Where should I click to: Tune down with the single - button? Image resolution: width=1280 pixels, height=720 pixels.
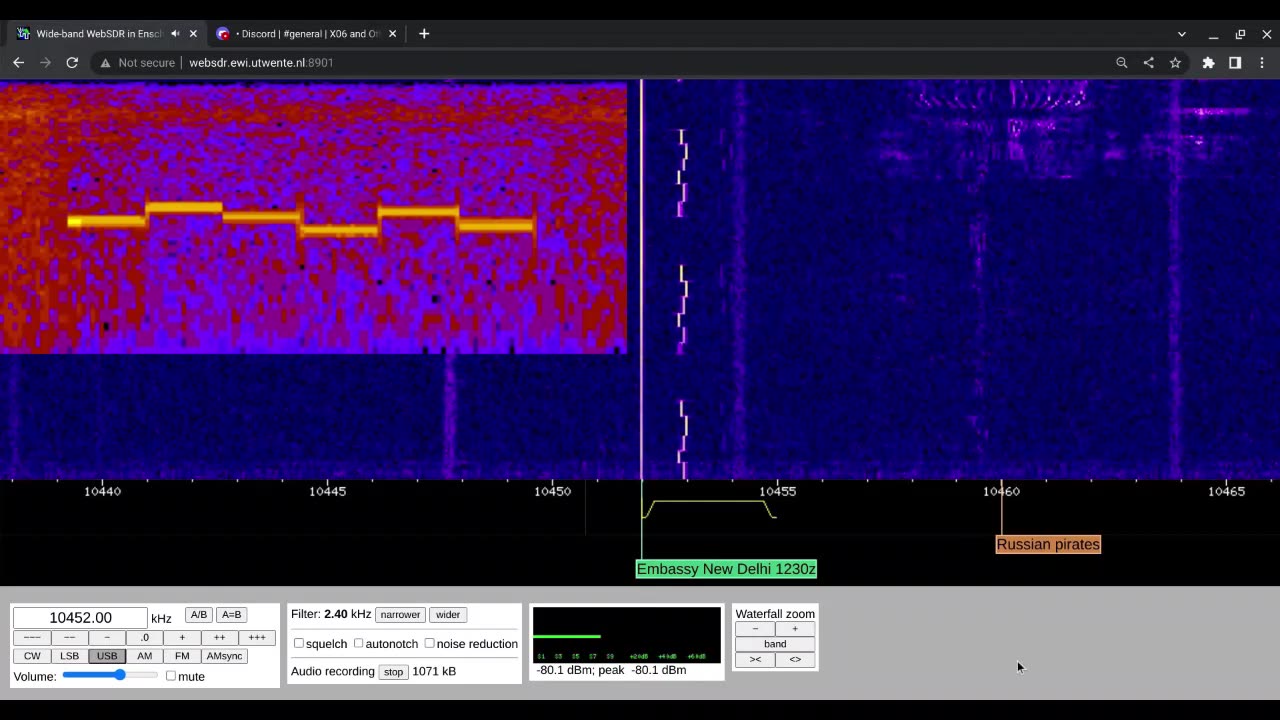coord(107,637)
